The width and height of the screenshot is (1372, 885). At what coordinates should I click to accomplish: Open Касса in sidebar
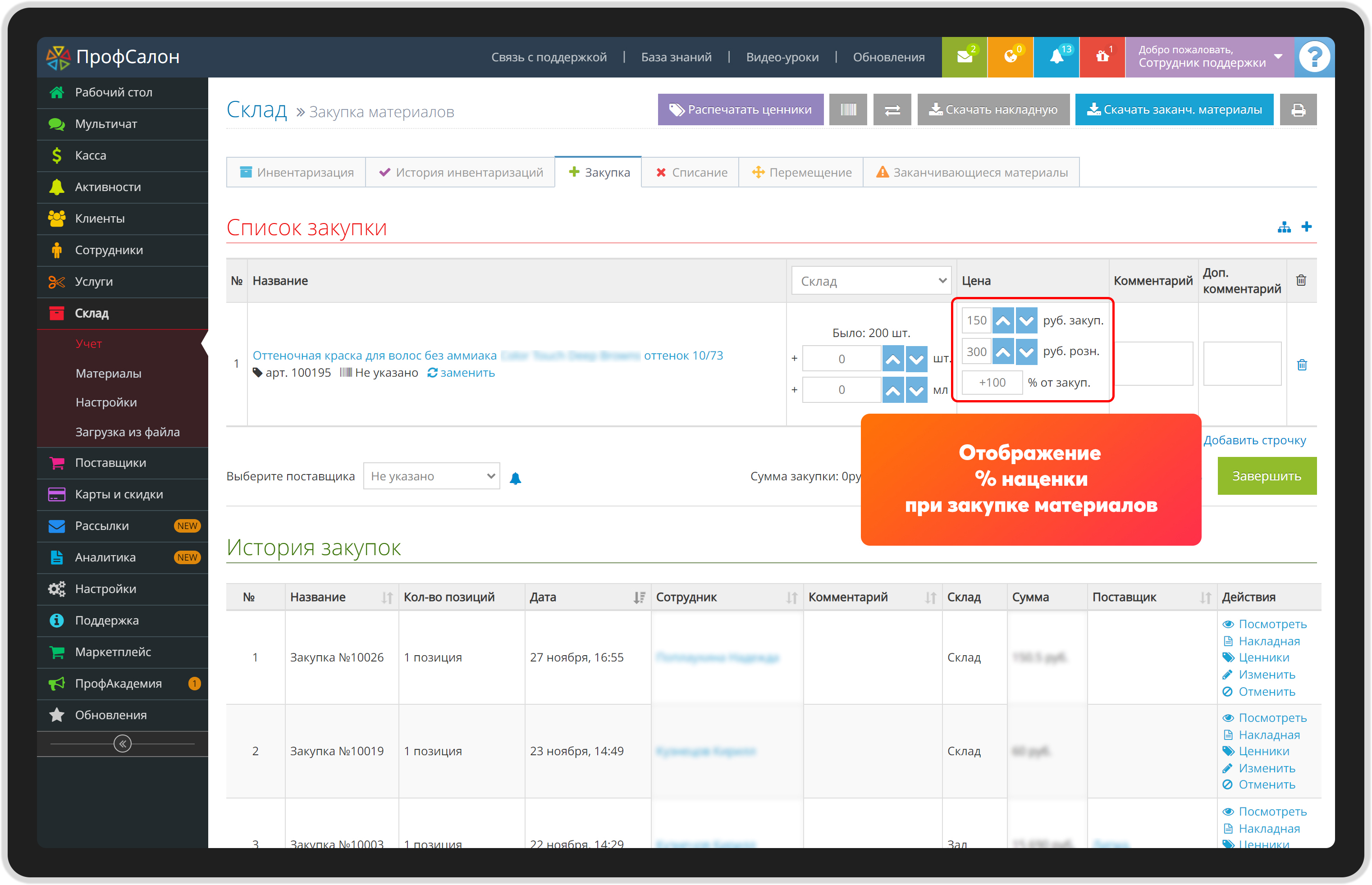click(x=123, y=156)
